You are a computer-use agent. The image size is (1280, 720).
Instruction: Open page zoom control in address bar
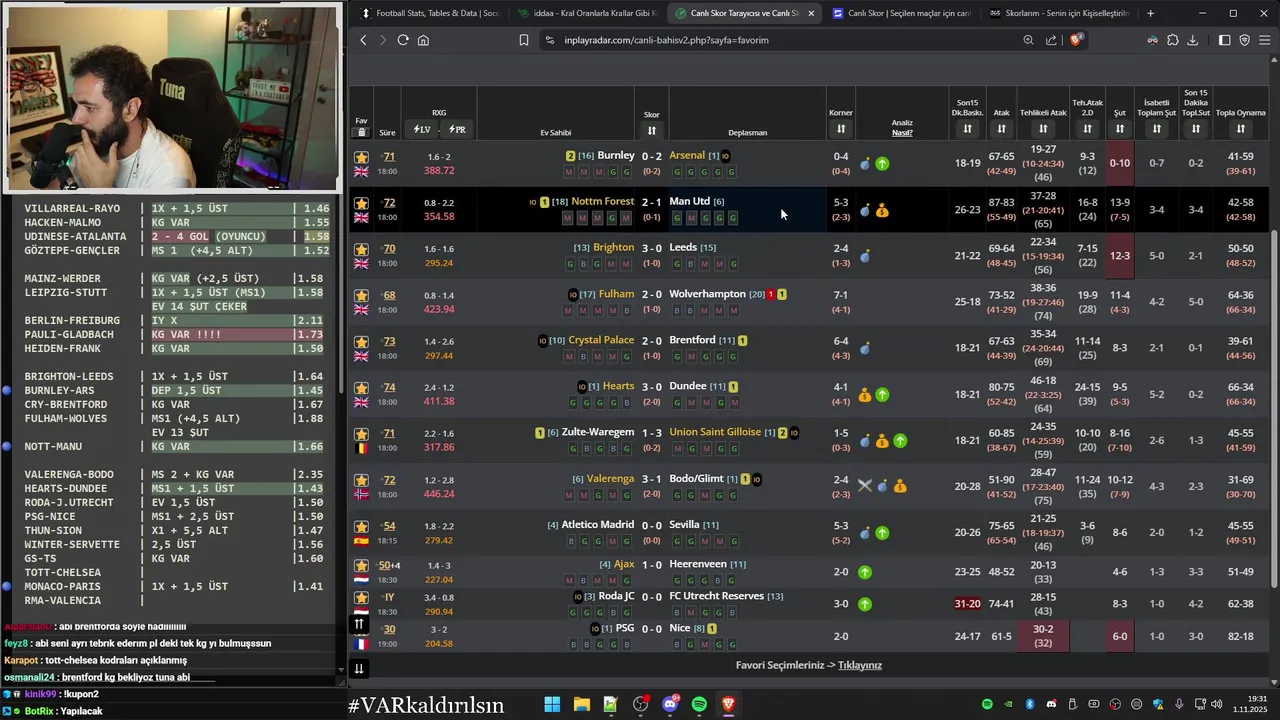tap(1028, 40)
